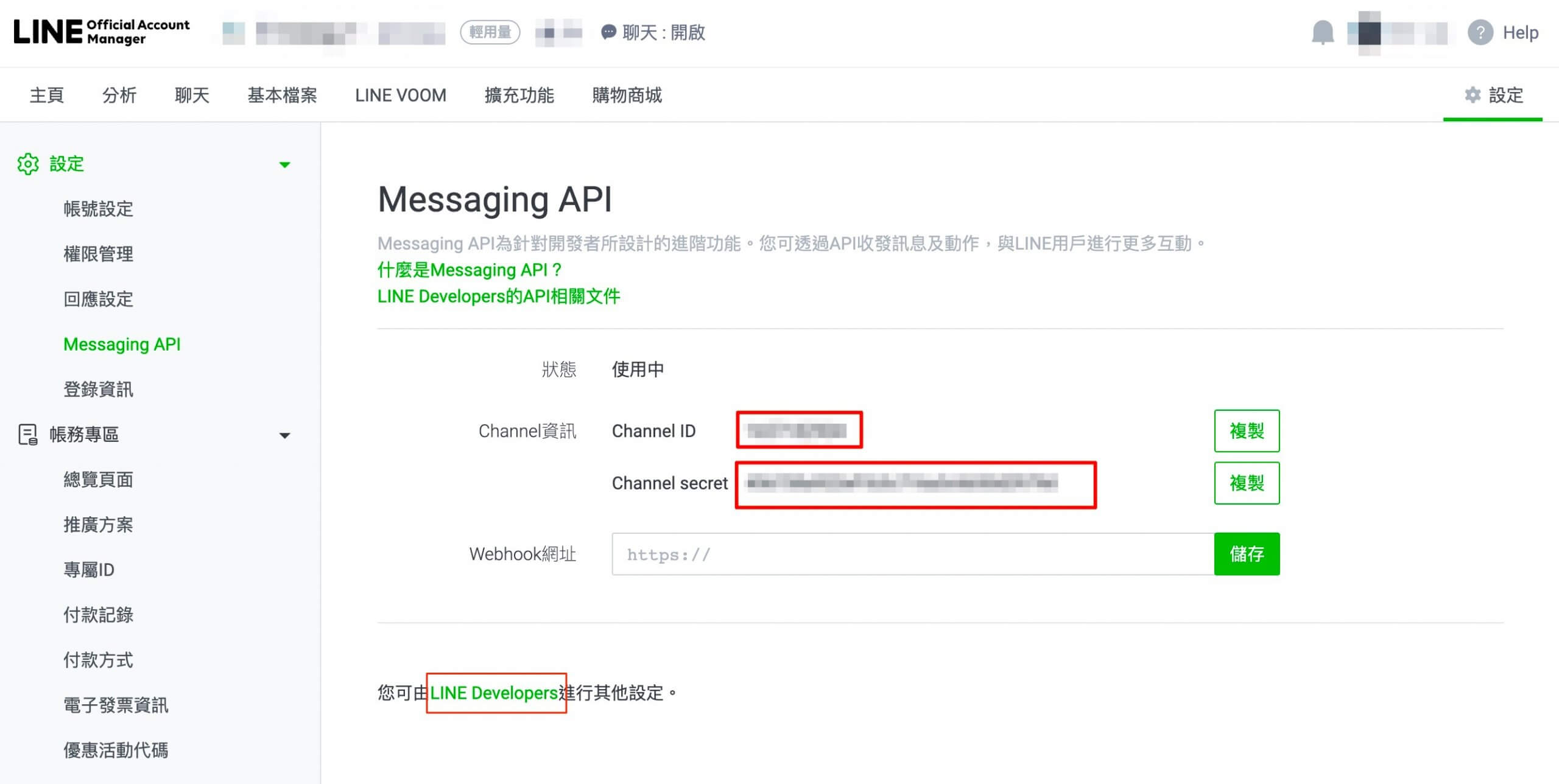
Task: Click the 帳務專區 sidebar section label
Action: click(84, 435)
